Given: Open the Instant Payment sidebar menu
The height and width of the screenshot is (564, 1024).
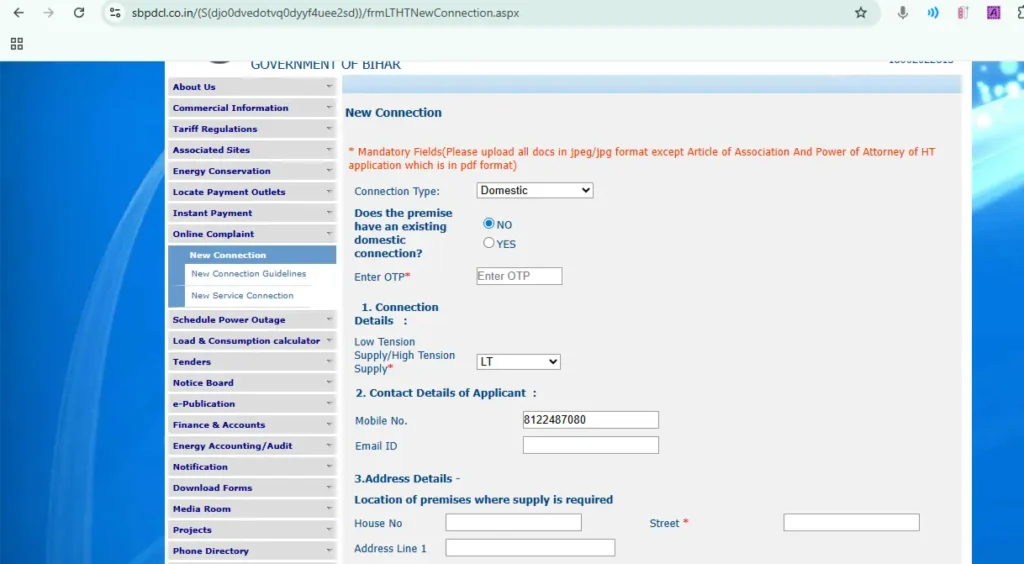Looking at the screenshot, I should tap(251, 213).
